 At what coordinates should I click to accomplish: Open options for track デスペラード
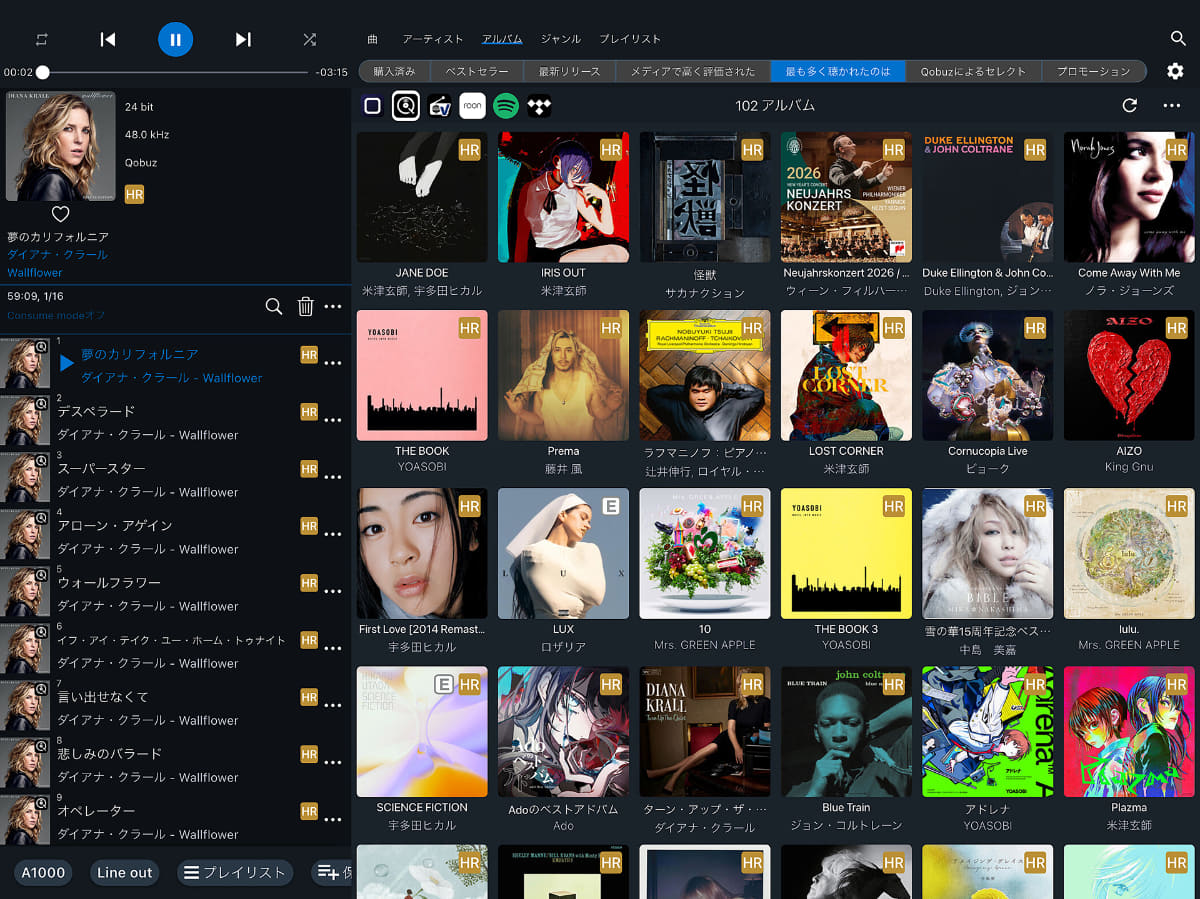point(334,421)
